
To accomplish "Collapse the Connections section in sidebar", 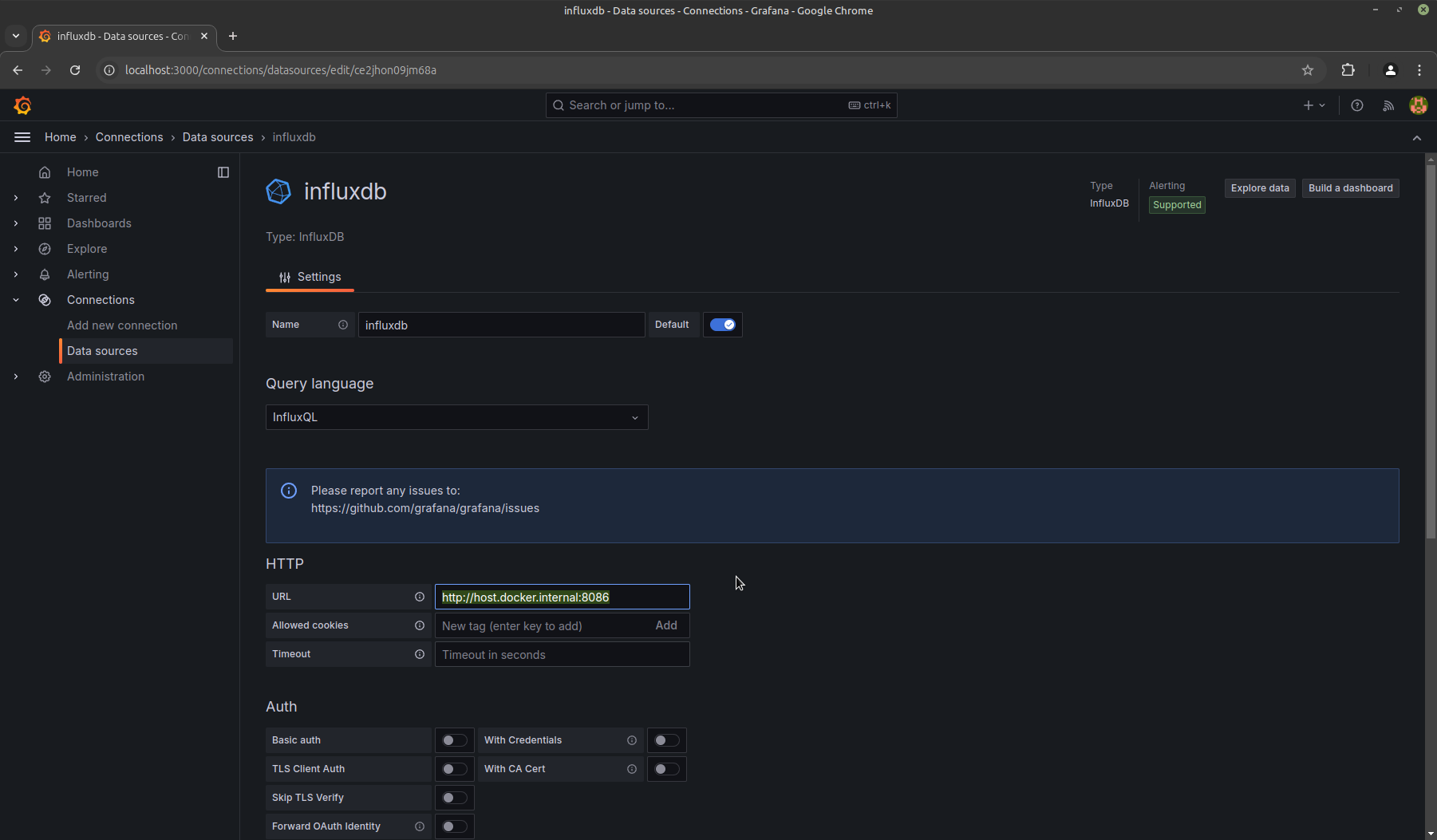I will [x=16, y=300].
